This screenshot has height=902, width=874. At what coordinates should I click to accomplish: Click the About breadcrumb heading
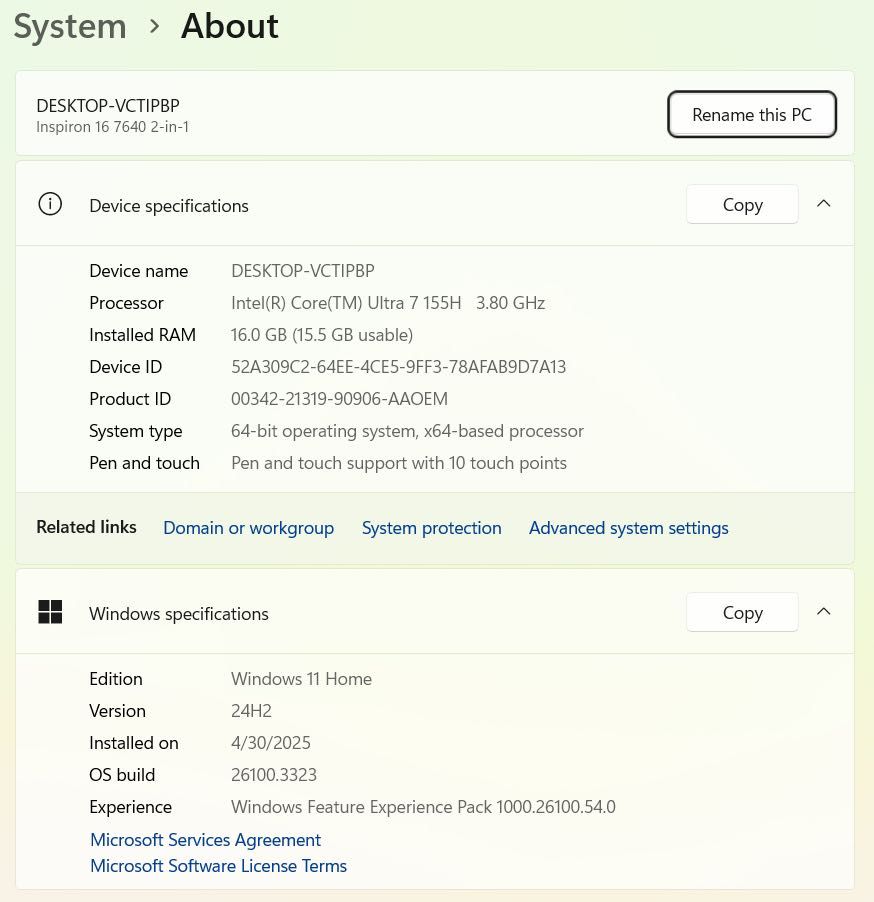pos(230,26)
